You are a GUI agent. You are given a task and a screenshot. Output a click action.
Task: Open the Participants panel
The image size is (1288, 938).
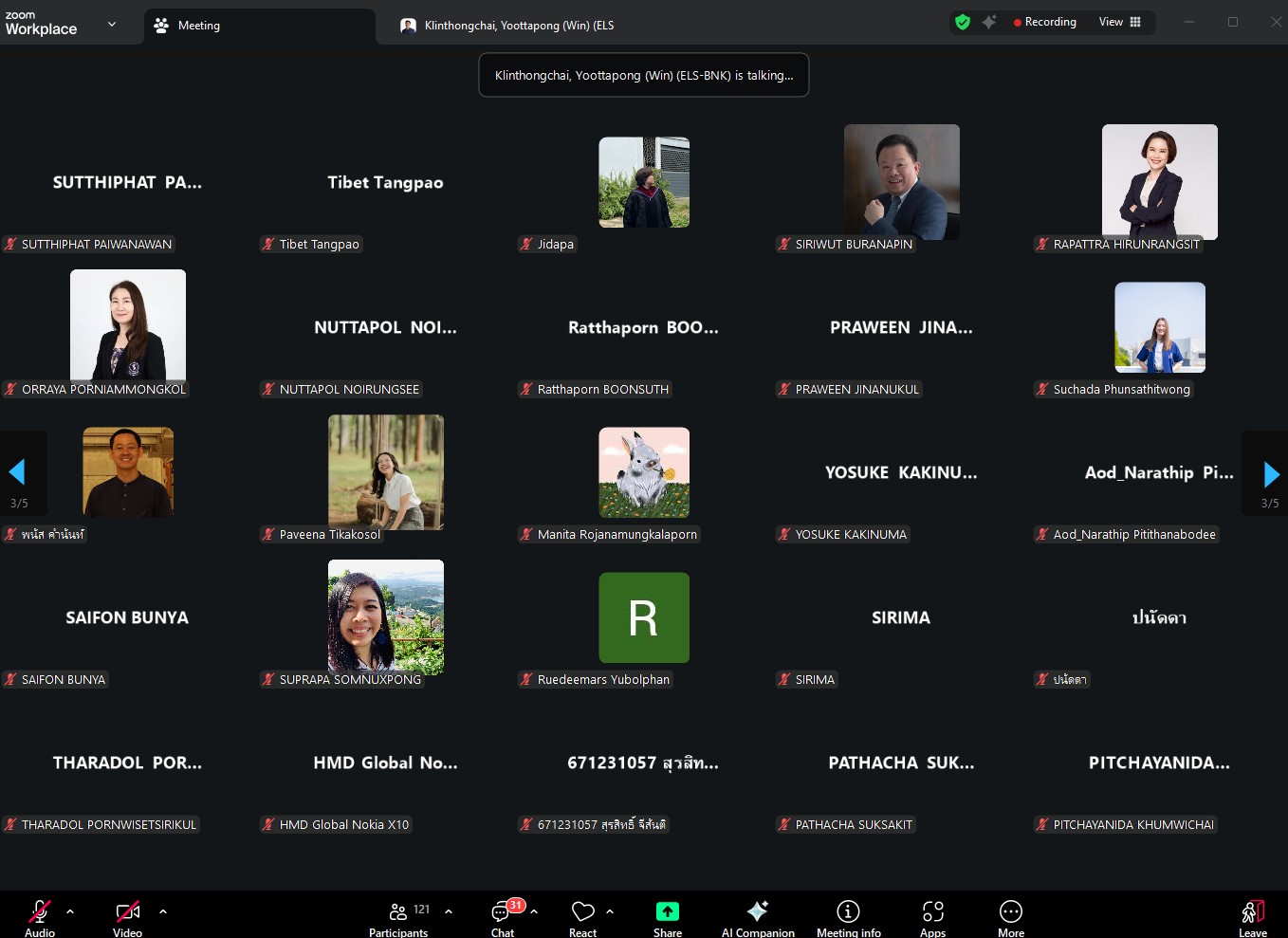398,916
